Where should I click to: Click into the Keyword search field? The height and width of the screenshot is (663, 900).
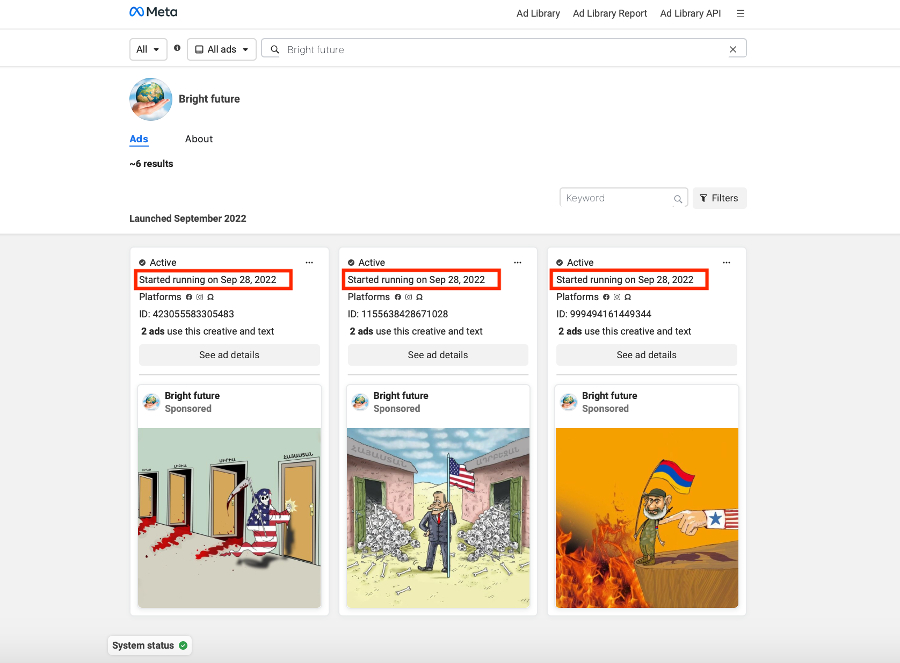point(616,198)
